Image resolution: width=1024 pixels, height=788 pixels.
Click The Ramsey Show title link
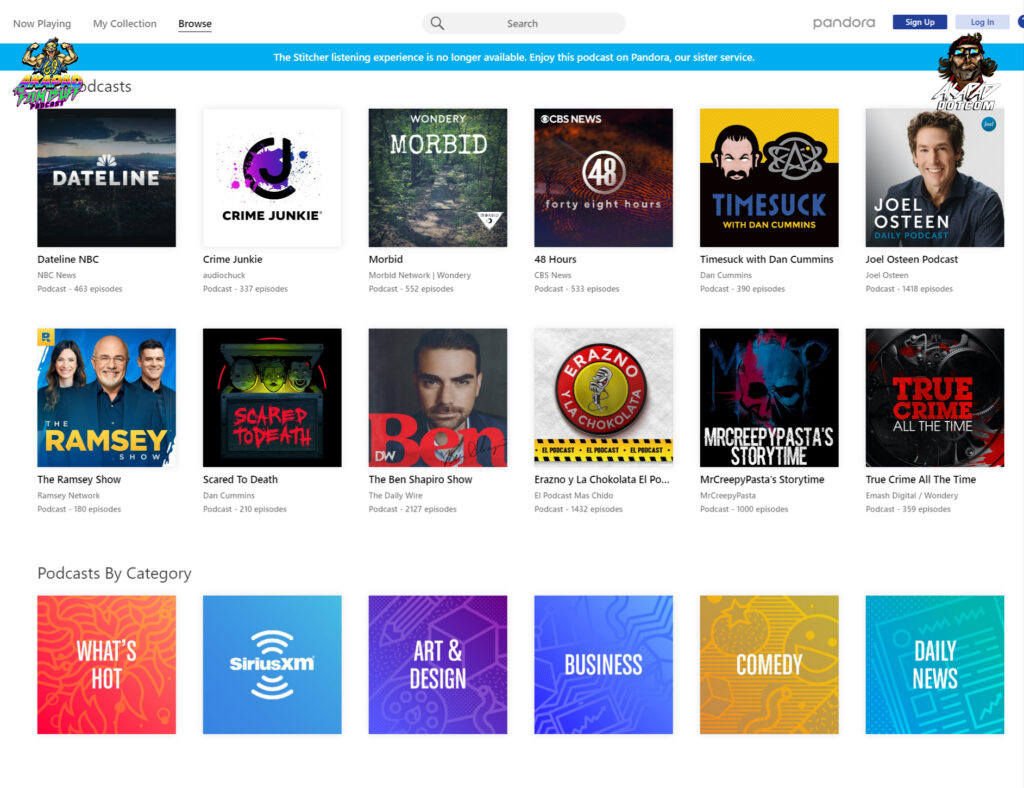pos(79,479)
